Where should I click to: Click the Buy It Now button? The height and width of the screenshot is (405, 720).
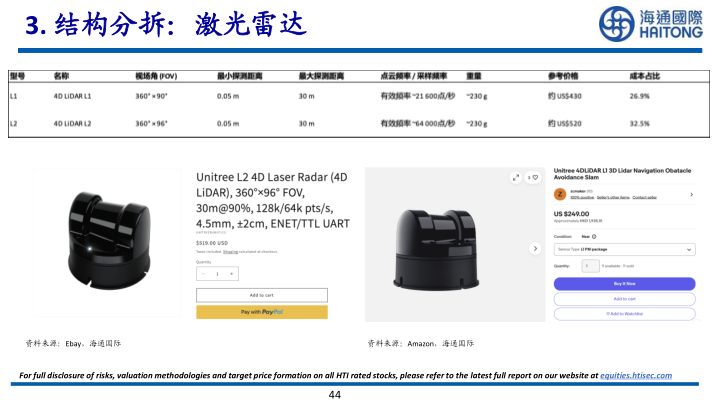pos(624,284)
